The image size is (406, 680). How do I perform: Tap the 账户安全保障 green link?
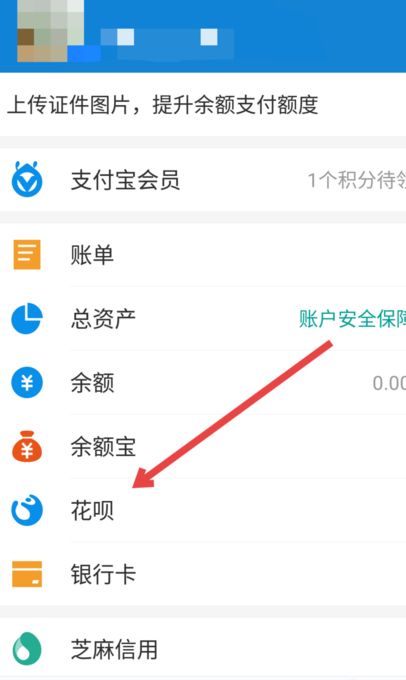point(352,319)
